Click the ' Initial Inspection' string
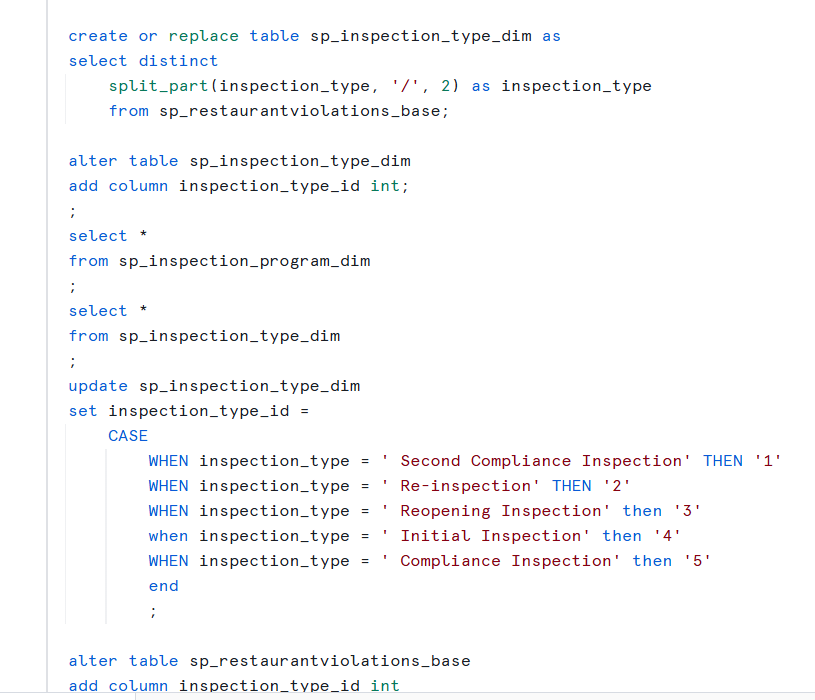This screenshot has height=700, width=815. click(485, 535)
